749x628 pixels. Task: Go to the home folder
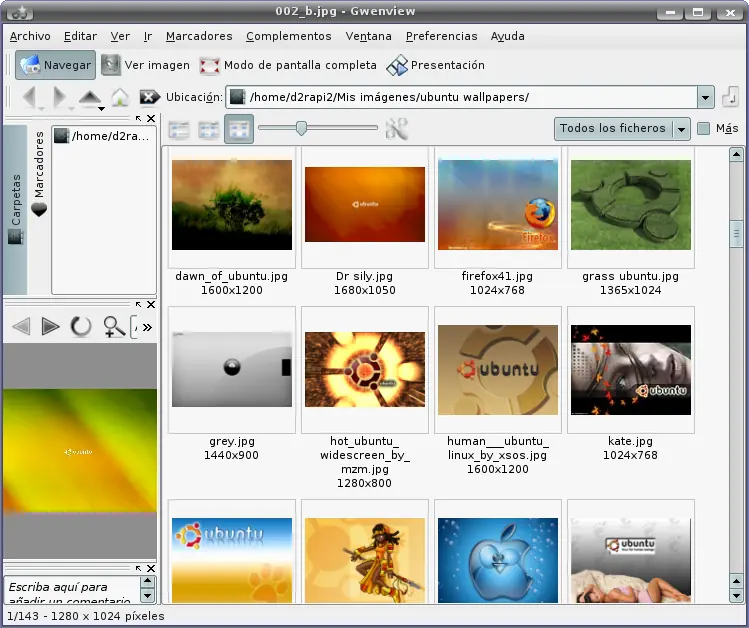[120, 97]
